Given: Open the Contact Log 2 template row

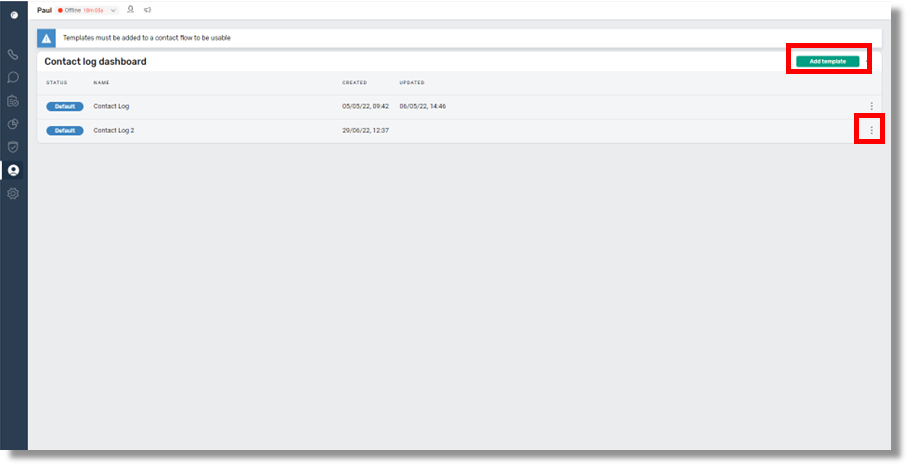Looking at the screenshot, I should tap(113, 130).
